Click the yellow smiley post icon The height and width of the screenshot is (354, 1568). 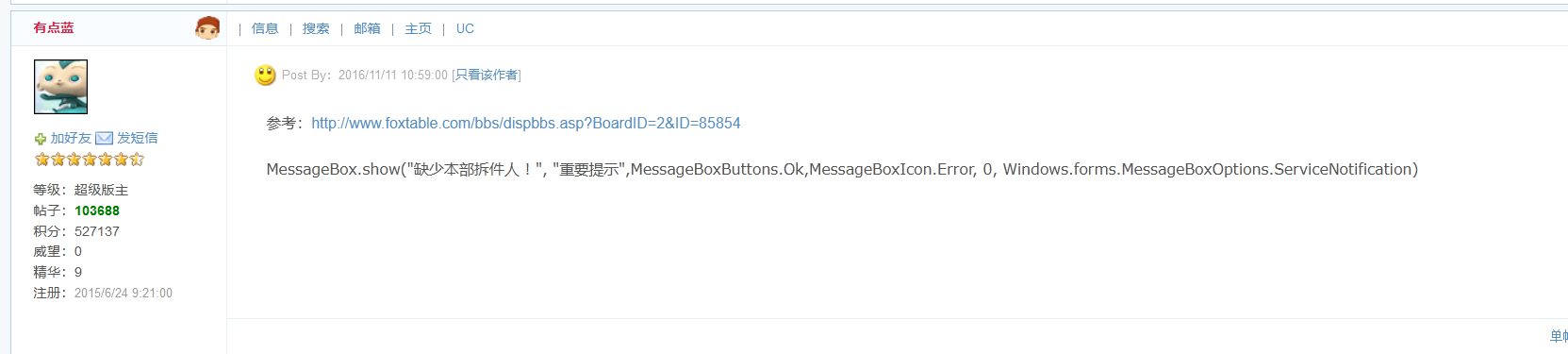(x=265, y=75)
